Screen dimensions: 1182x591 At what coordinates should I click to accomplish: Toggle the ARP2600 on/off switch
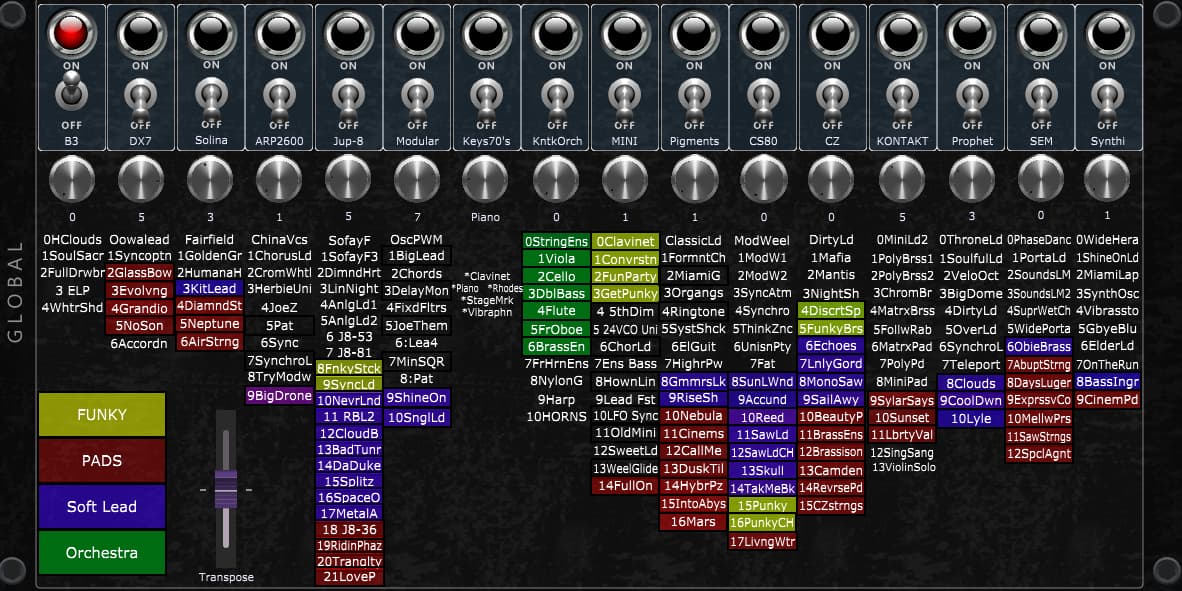coord(280,98)
